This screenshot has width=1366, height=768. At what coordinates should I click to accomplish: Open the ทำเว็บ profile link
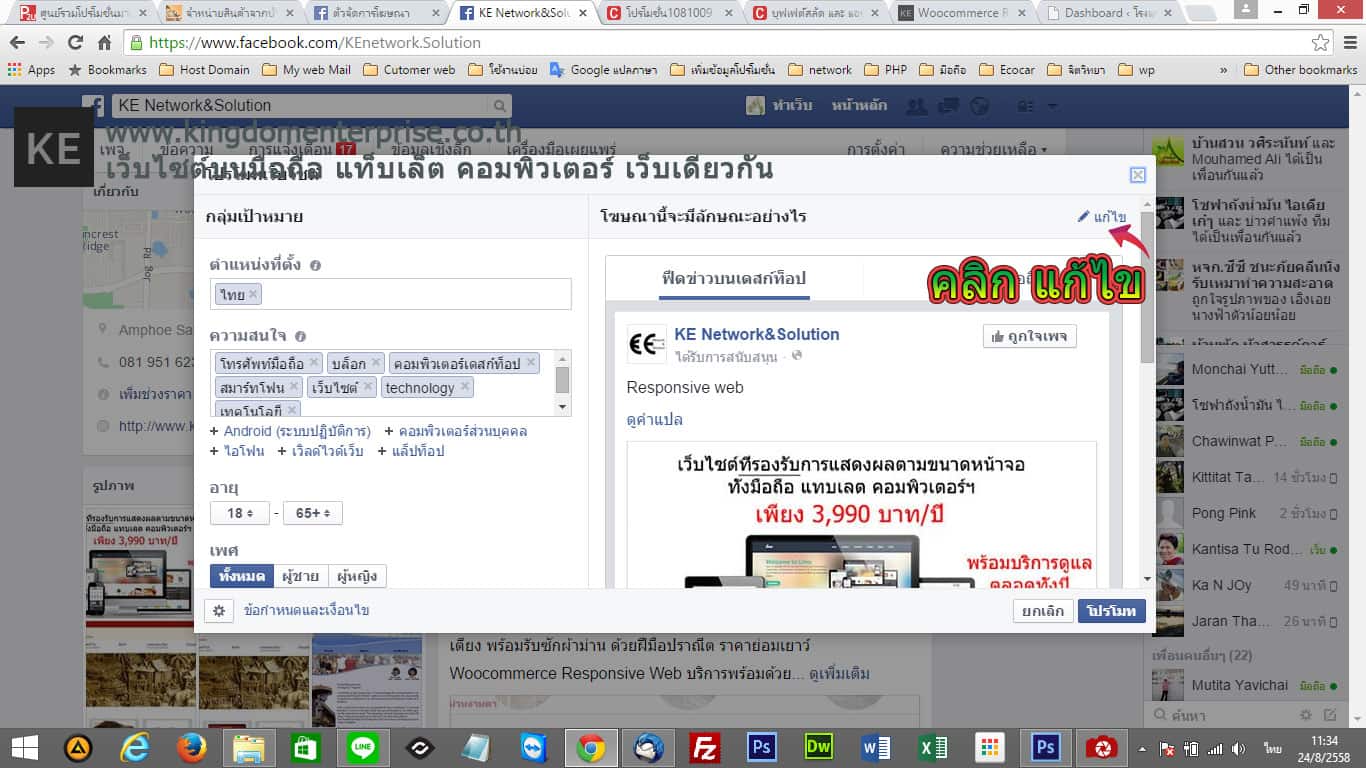tap(780, 106)
